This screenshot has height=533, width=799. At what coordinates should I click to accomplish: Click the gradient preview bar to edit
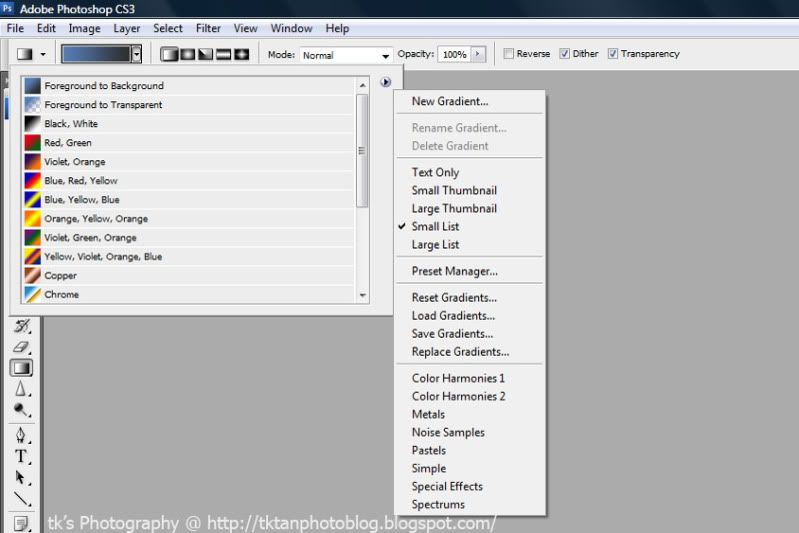tap(96, 54)
